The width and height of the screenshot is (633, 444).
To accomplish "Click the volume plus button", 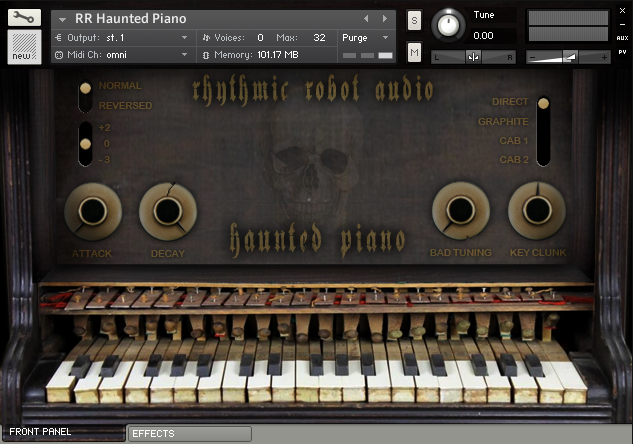I will tap(604, 58).
